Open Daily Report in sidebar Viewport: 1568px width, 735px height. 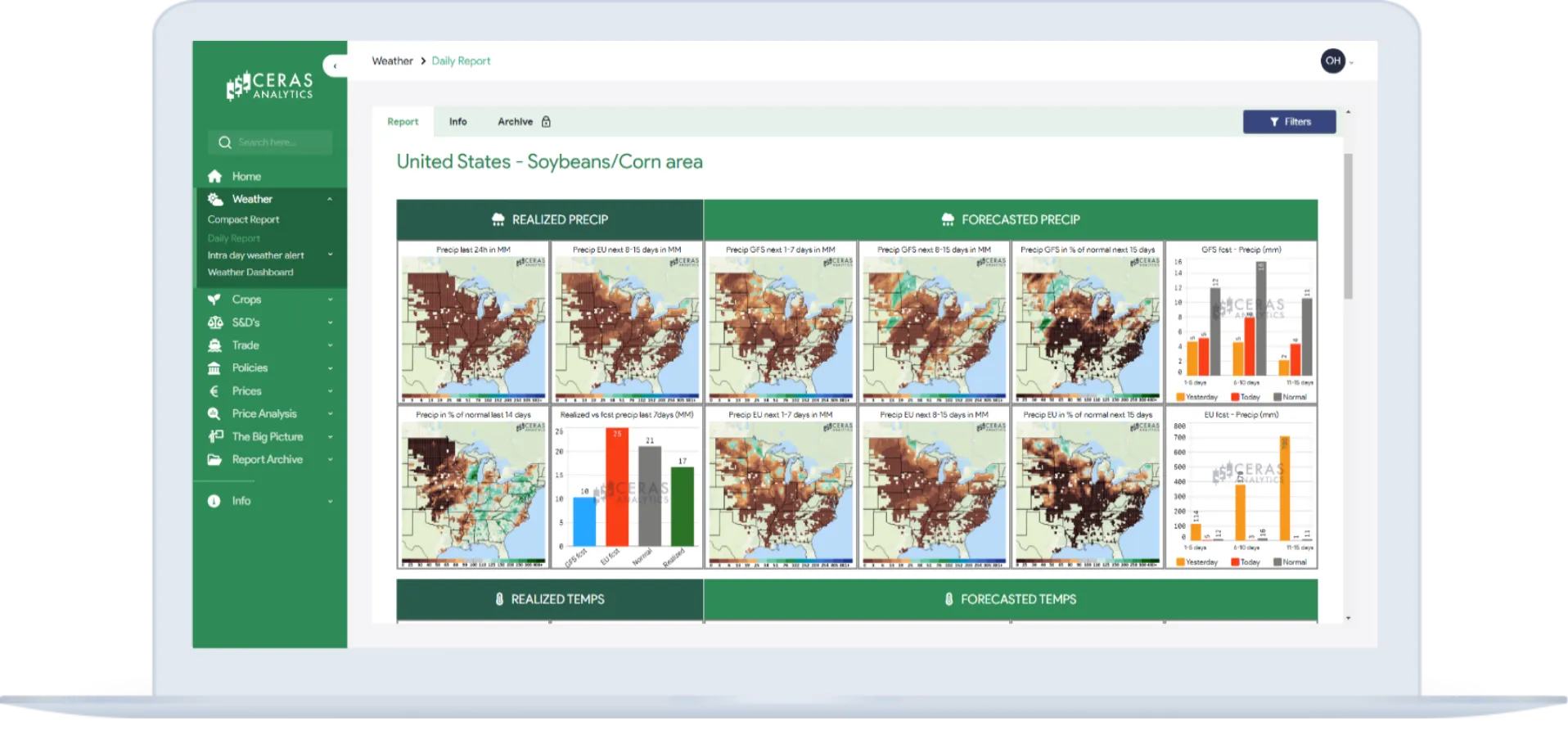pyautogui.click(x=234, y=238)
